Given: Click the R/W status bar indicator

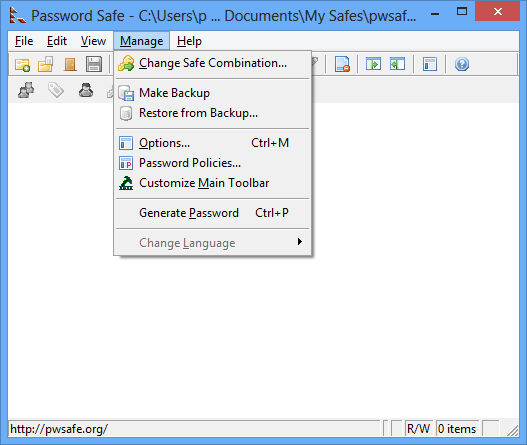Looking at the screenshot, I should point(418,429).
